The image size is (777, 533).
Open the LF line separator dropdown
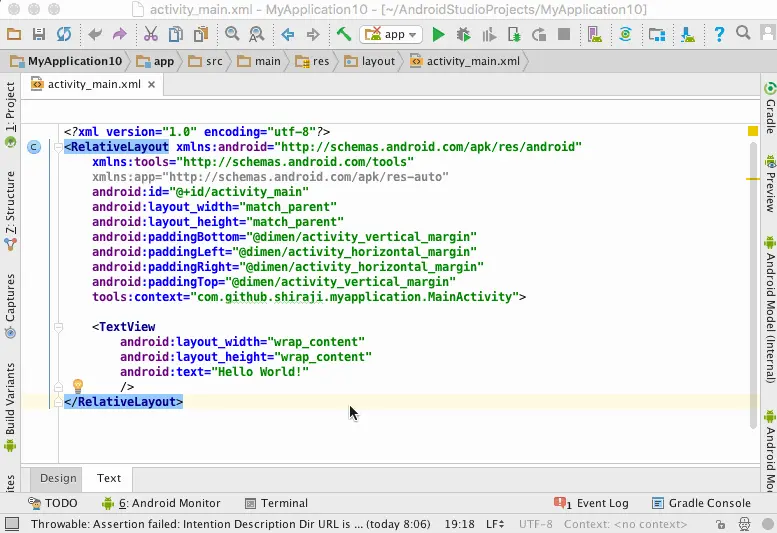click(x=495, y=524)
